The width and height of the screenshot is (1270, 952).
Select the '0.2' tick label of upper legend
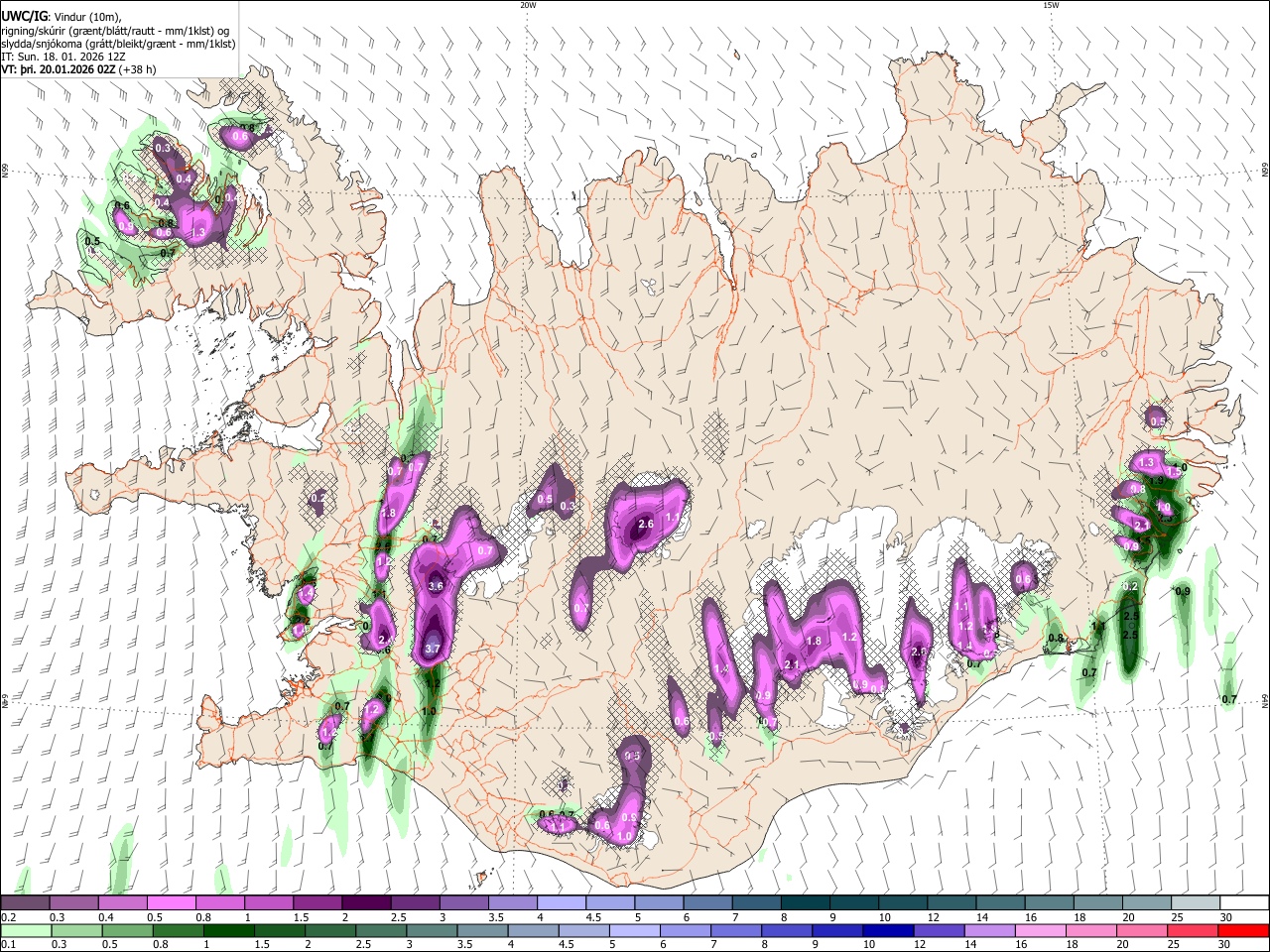(x=8, y=917)
